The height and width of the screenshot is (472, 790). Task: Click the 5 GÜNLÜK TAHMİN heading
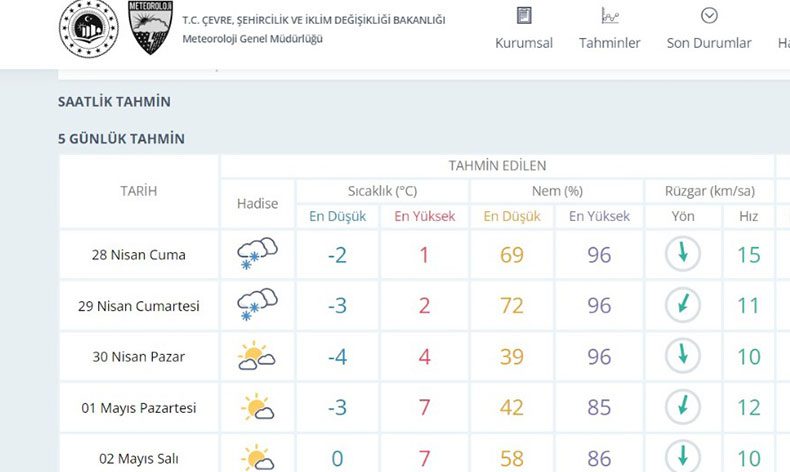[x=121, y=139]
